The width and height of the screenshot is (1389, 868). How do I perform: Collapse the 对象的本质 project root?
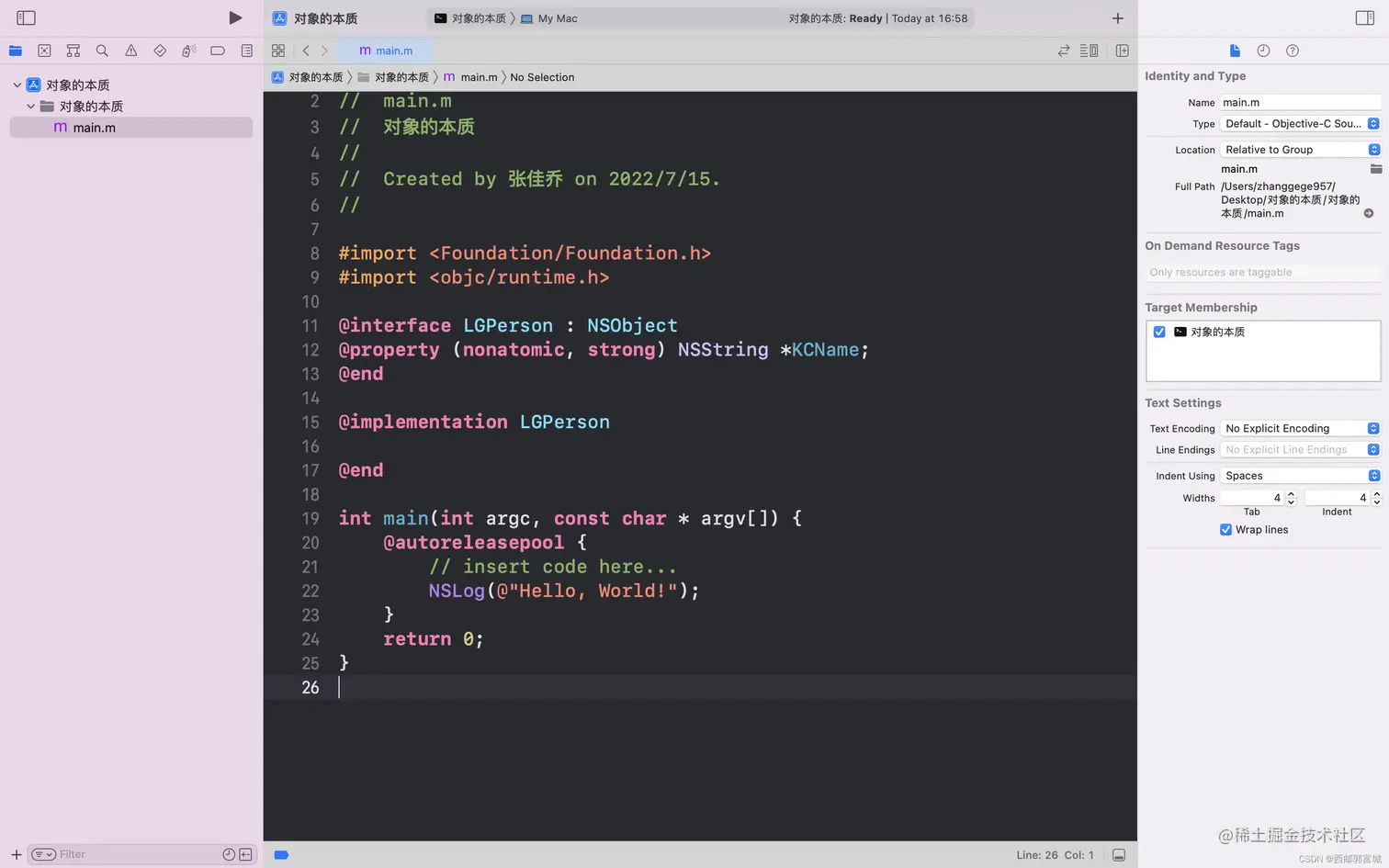[x=17, y=85]
